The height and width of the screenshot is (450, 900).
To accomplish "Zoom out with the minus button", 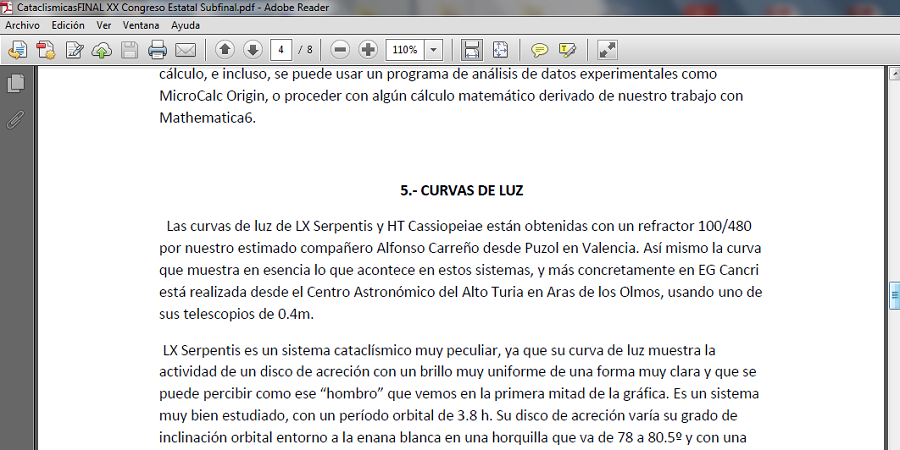I will click(340, 50).
